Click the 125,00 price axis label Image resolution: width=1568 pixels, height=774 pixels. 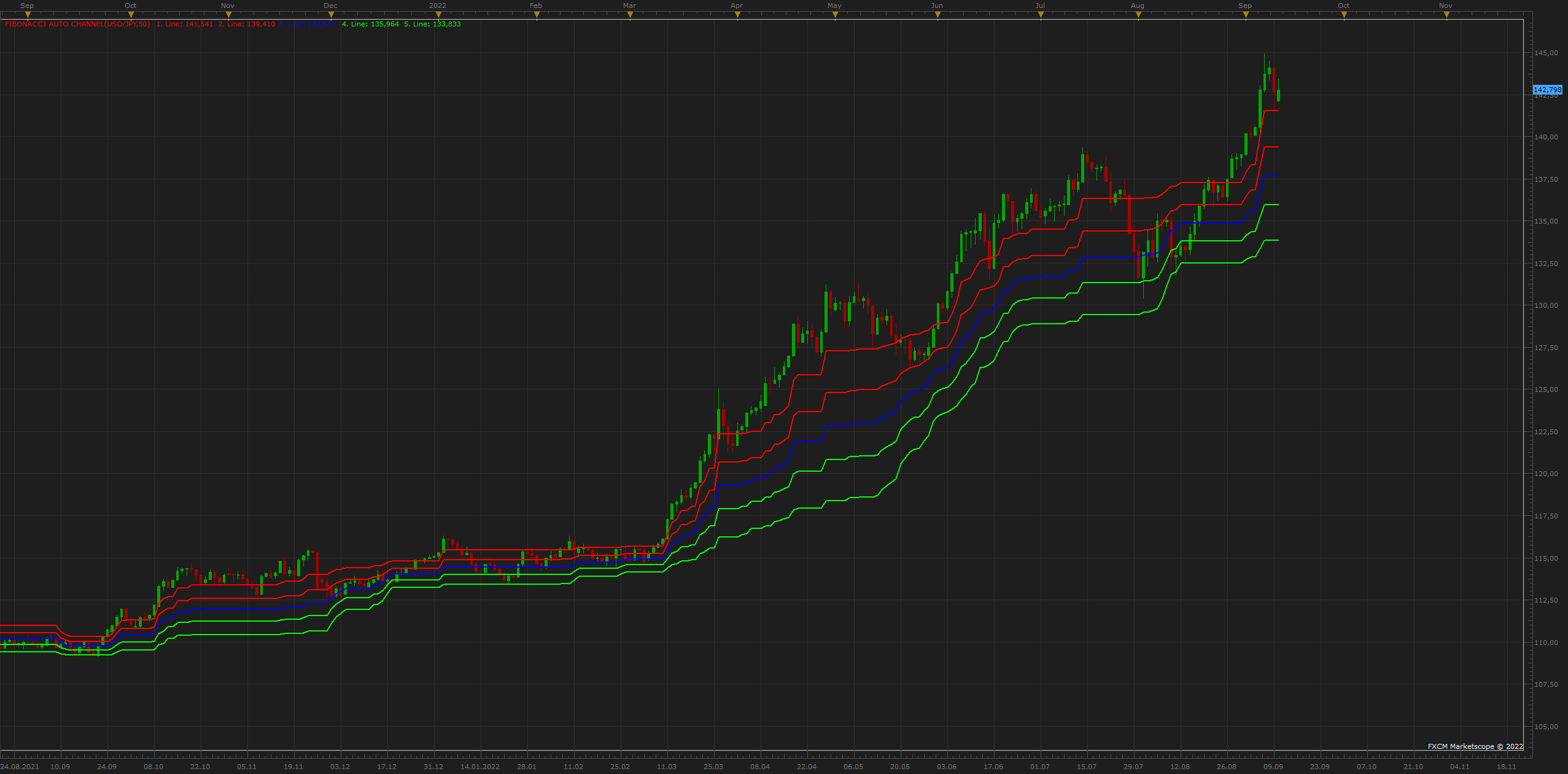click(1546, 389)
